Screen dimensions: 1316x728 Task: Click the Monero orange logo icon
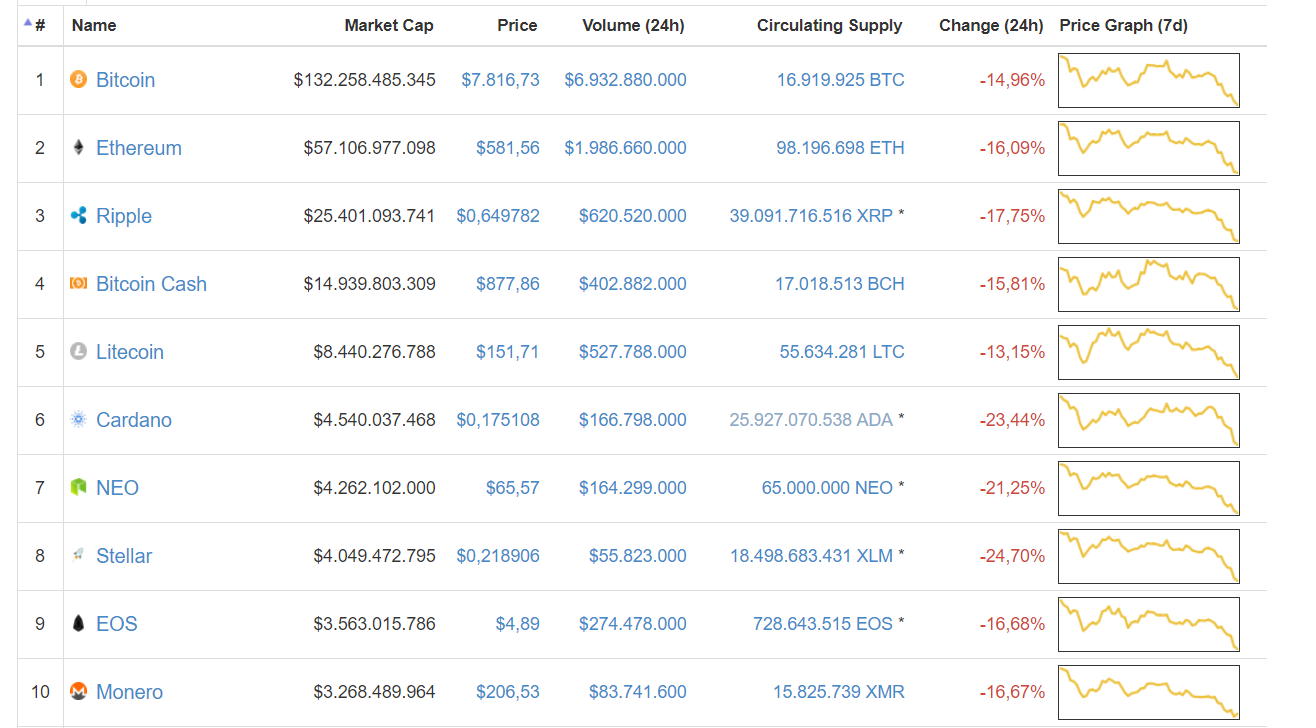point(79,691)
